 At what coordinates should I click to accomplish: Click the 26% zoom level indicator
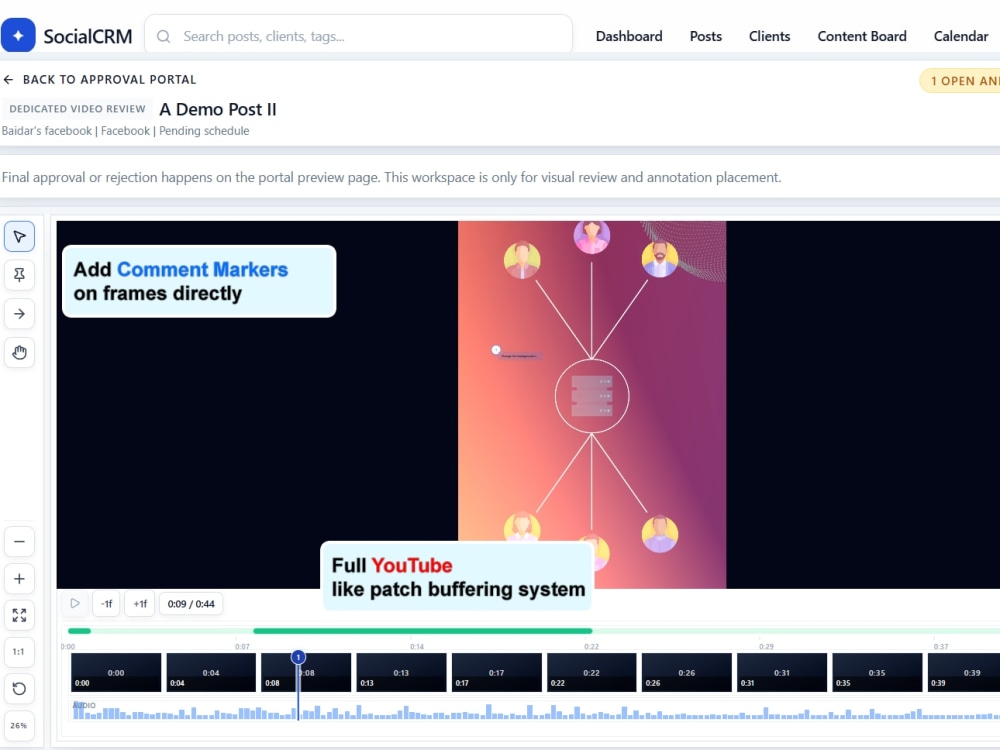coord(19,725)
